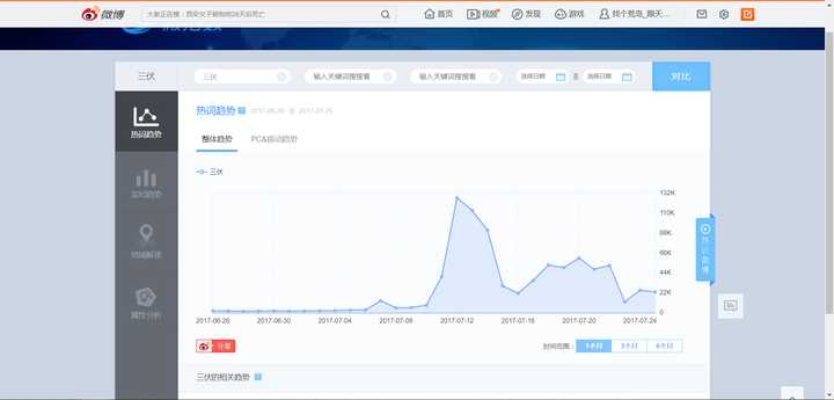Click the magnifier search icon in header
834x400 pixels.
(385, 14)
